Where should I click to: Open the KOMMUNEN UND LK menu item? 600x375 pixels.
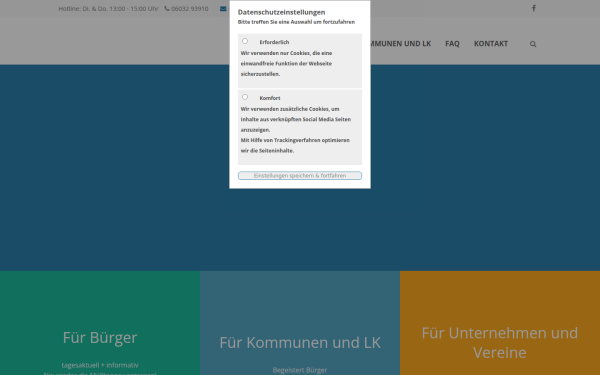pos(401,44)
